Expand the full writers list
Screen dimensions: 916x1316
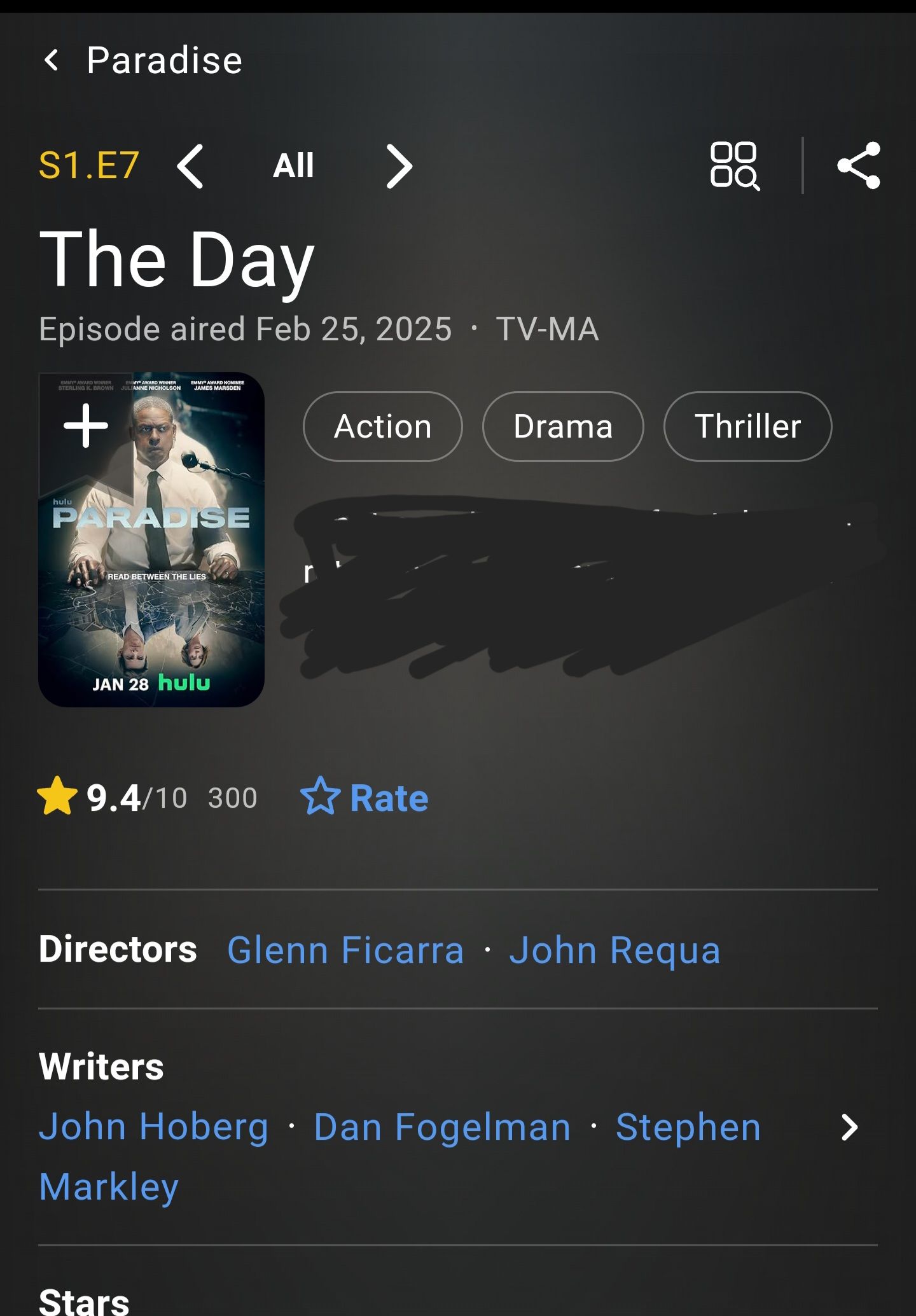coord(849,1128)
